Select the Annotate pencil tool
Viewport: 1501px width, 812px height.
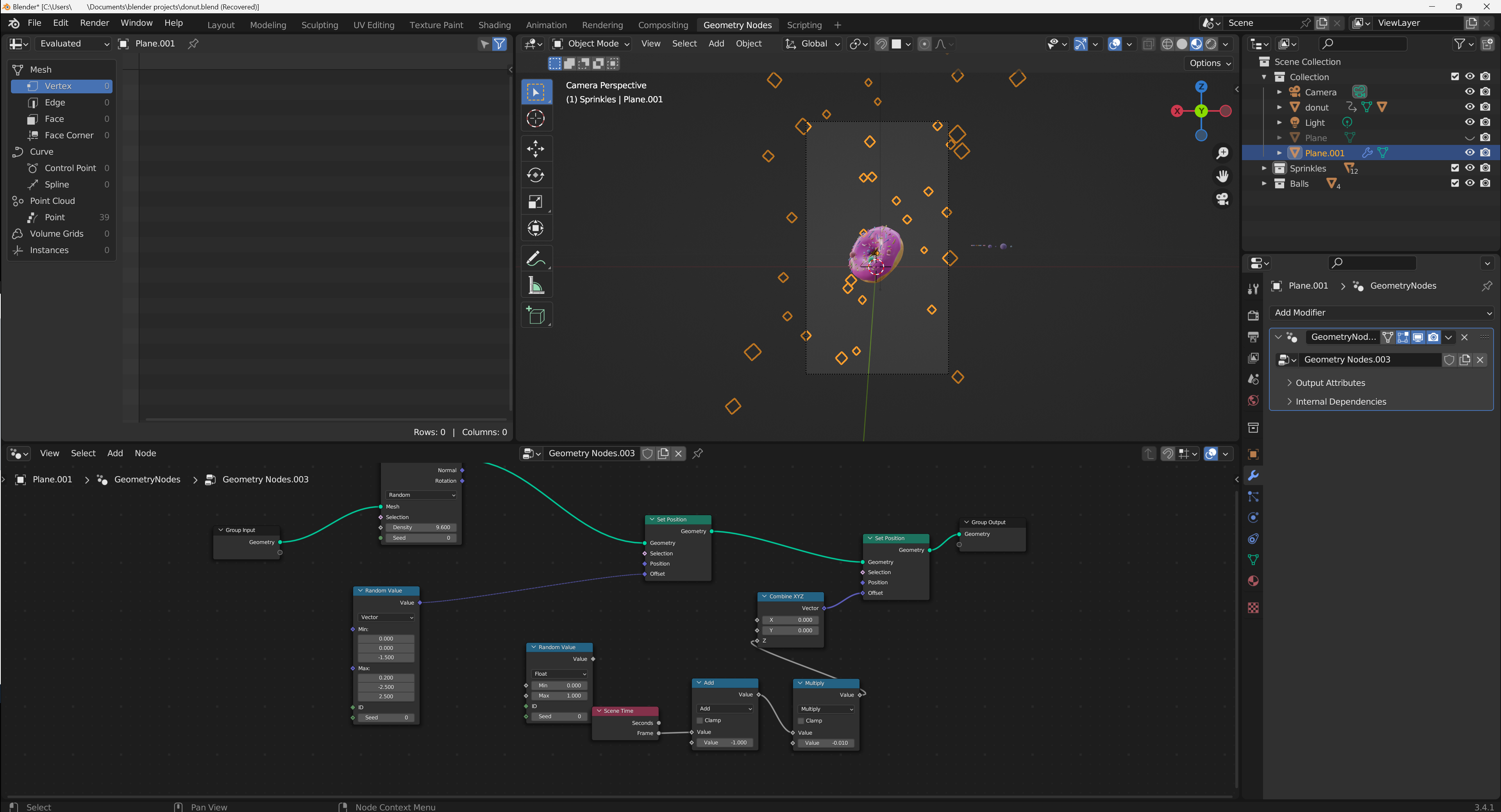(x=535, y=259)
